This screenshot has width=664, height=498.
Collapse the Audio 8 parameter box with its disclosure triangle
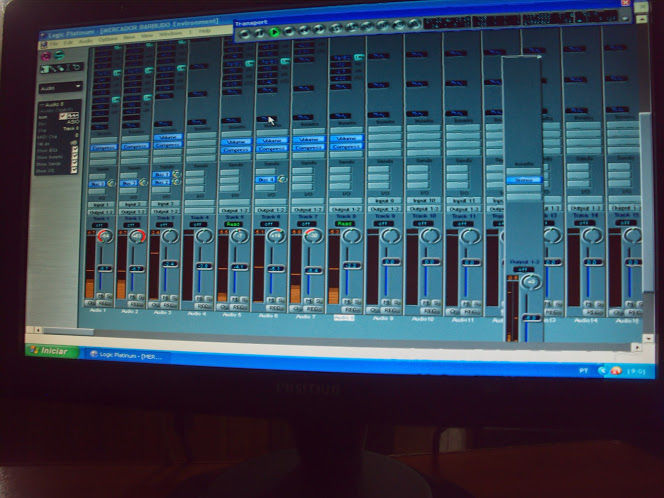click(x=42, y=104)
